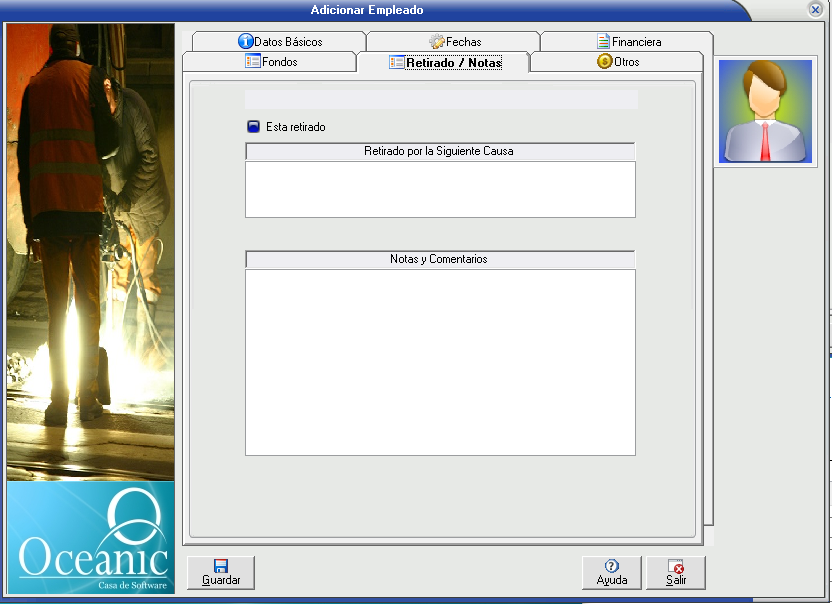Image resolution: width=832 pixels, height=604 pixels.
Task: Toggle the Esta retirado checkbox
Action: 252,127
